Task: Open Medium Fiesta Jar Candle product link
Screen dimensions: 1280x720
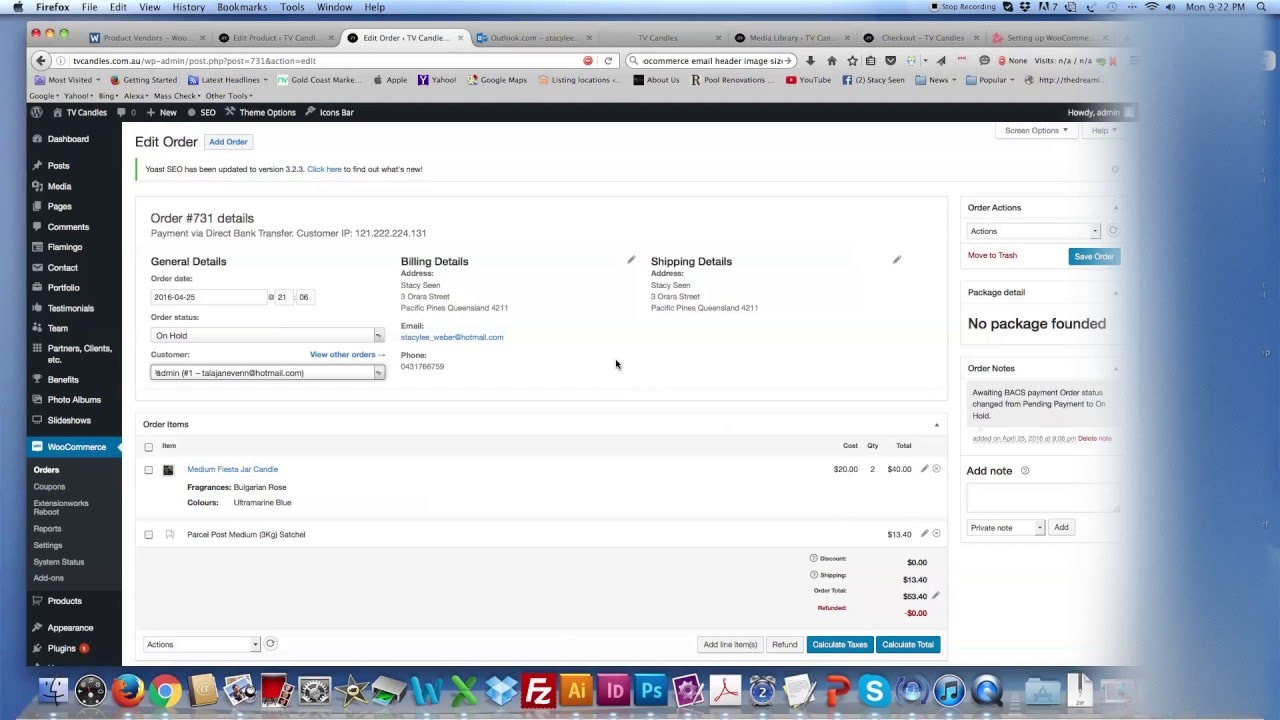Action: pos(233,469)
